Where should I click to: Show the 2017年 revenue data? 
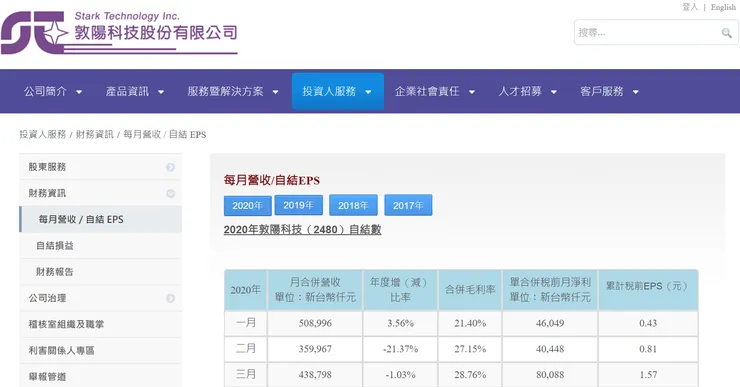pos(408,205)
